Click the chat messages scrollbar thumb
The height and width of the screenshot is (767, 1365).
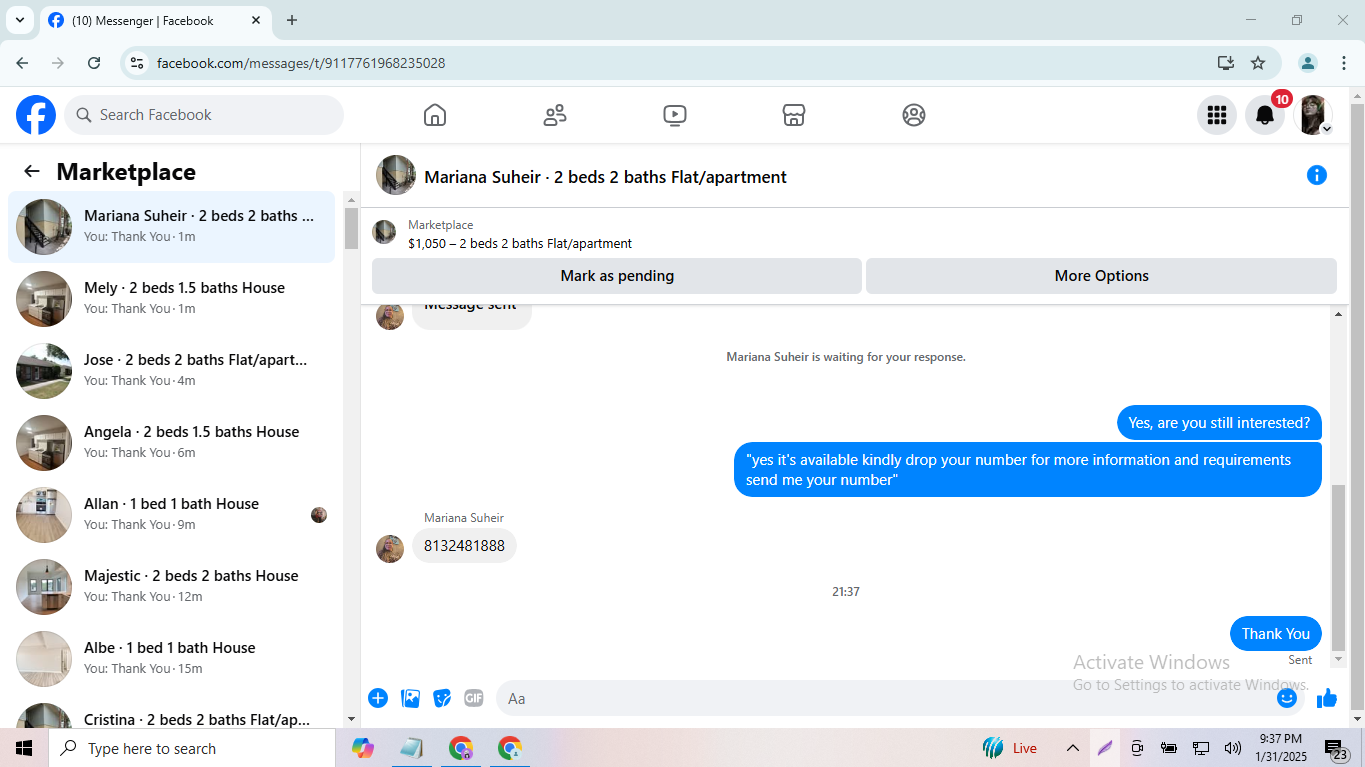tap(1339, 567)
